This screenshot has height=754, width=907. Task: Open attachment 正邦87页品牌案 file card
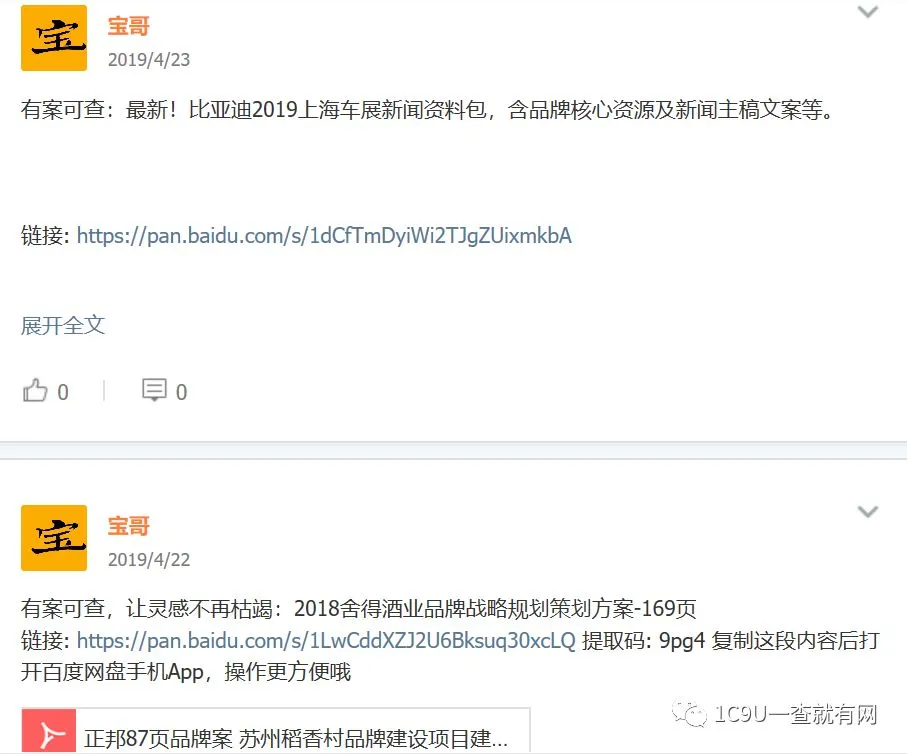coord(276,731)
